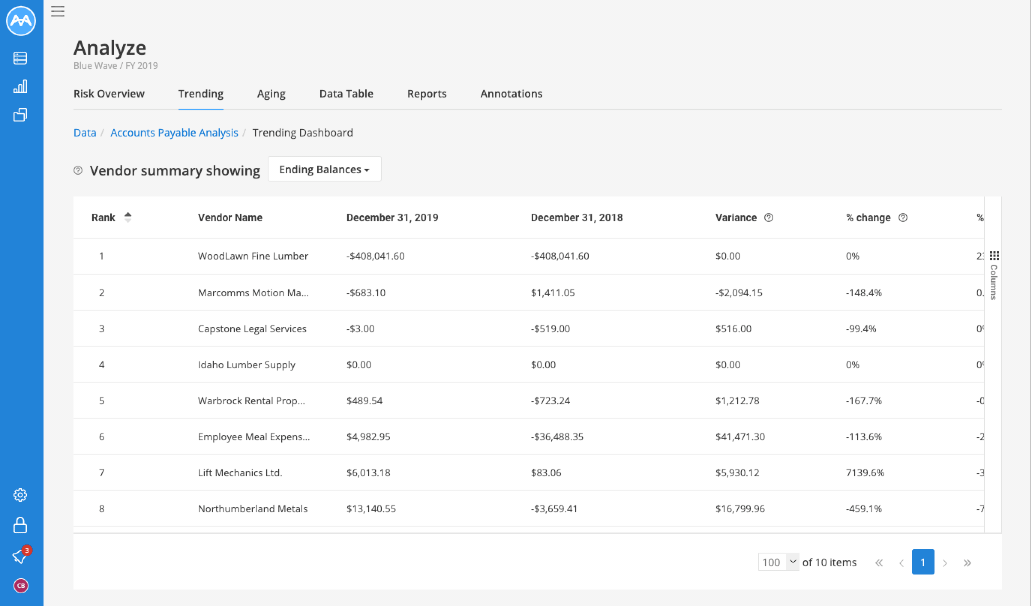
Task: Open the bar chart analytics sidebar icon
Action: pos(20,87)
